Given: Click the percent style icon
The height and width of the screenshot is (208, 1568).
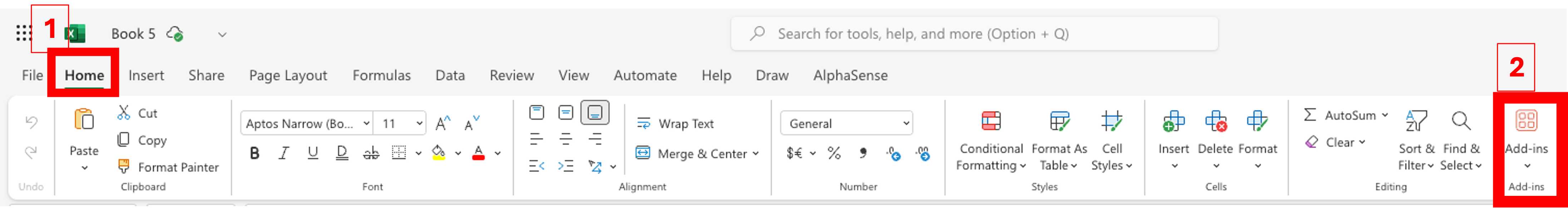Looking at the screenshot, I should [834, 153].
